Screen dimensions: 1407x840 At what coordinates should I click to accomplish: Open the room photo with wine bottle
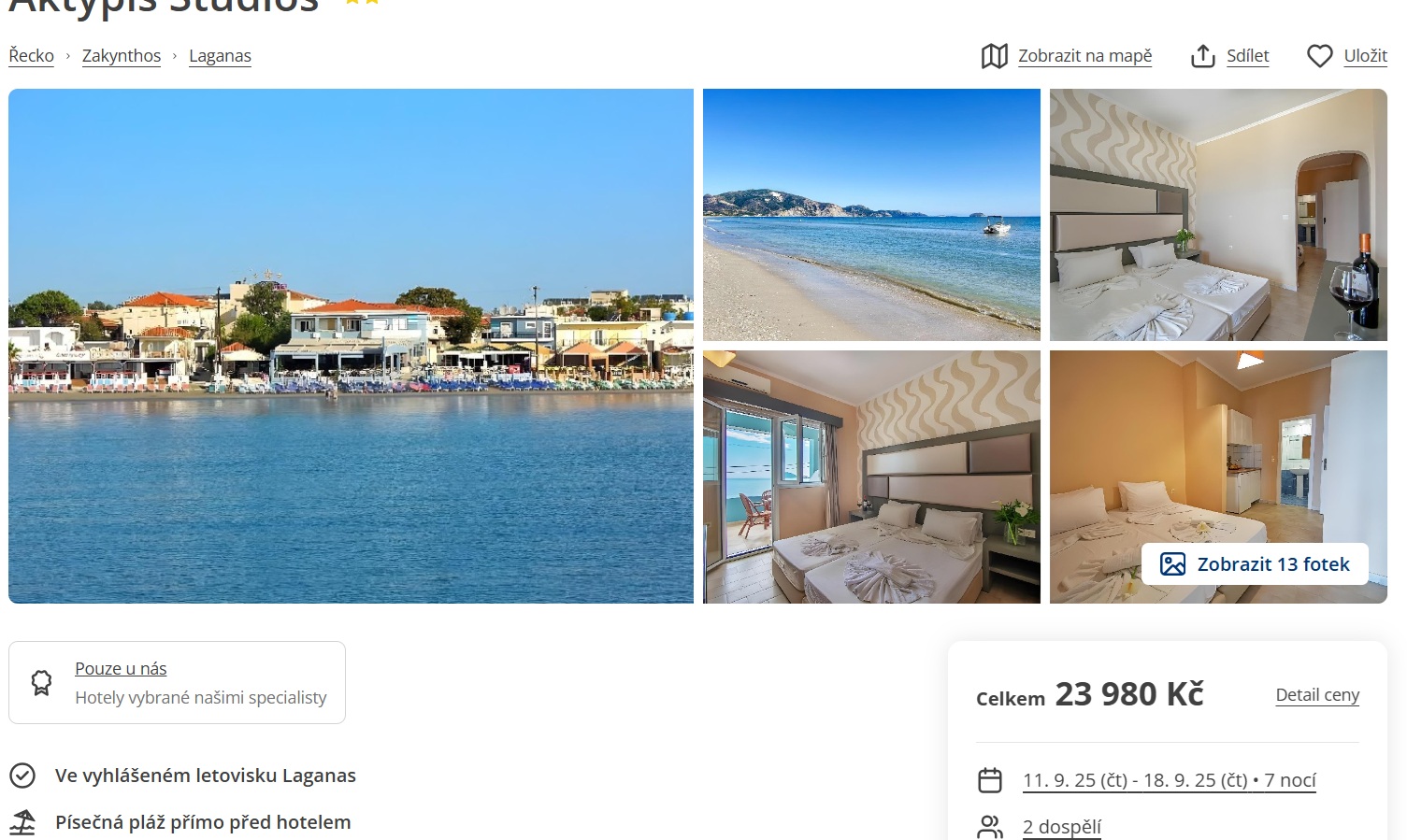pyautogui.click(x=1218, y=215)
